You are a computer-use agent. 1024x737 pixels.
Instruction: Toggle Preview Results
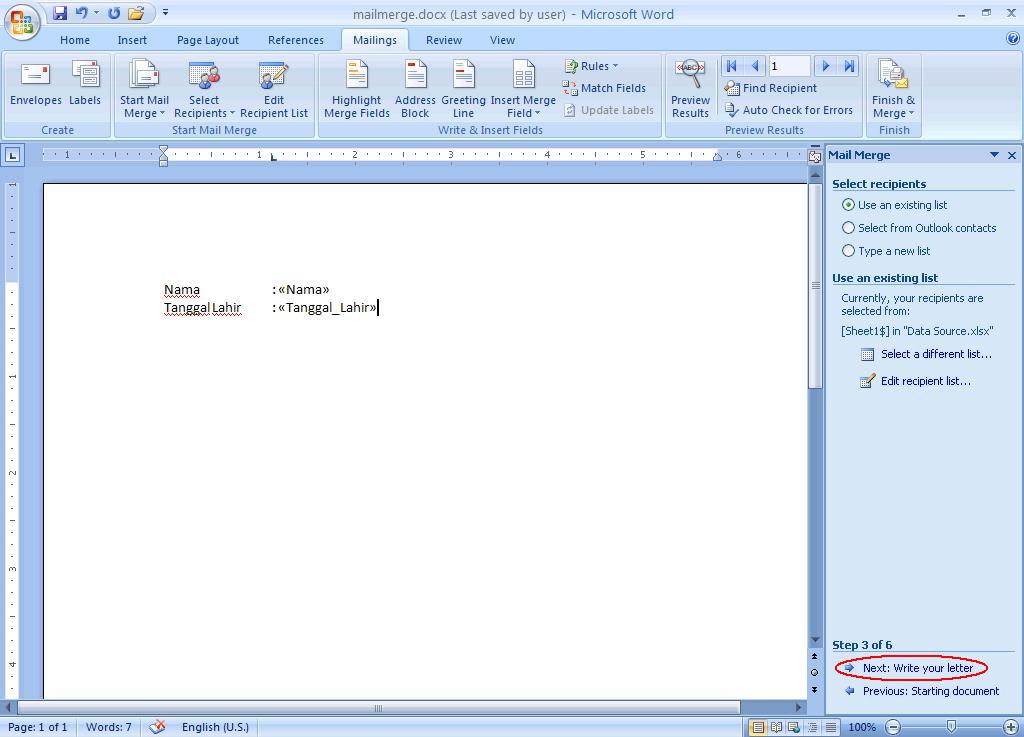point(690,89)
